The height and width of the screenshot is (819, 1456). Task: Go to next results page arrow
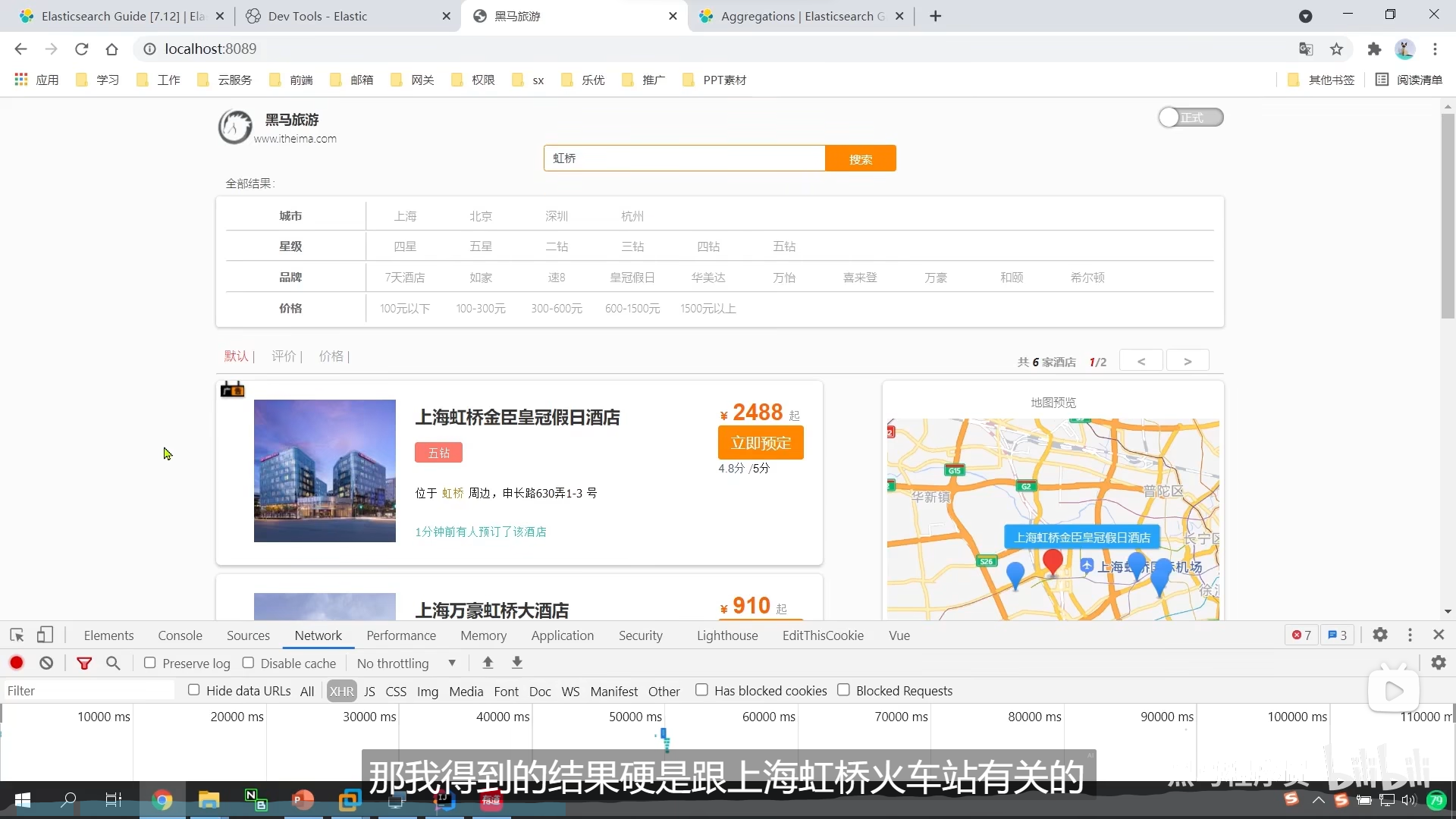click(x=1188, y=361)
